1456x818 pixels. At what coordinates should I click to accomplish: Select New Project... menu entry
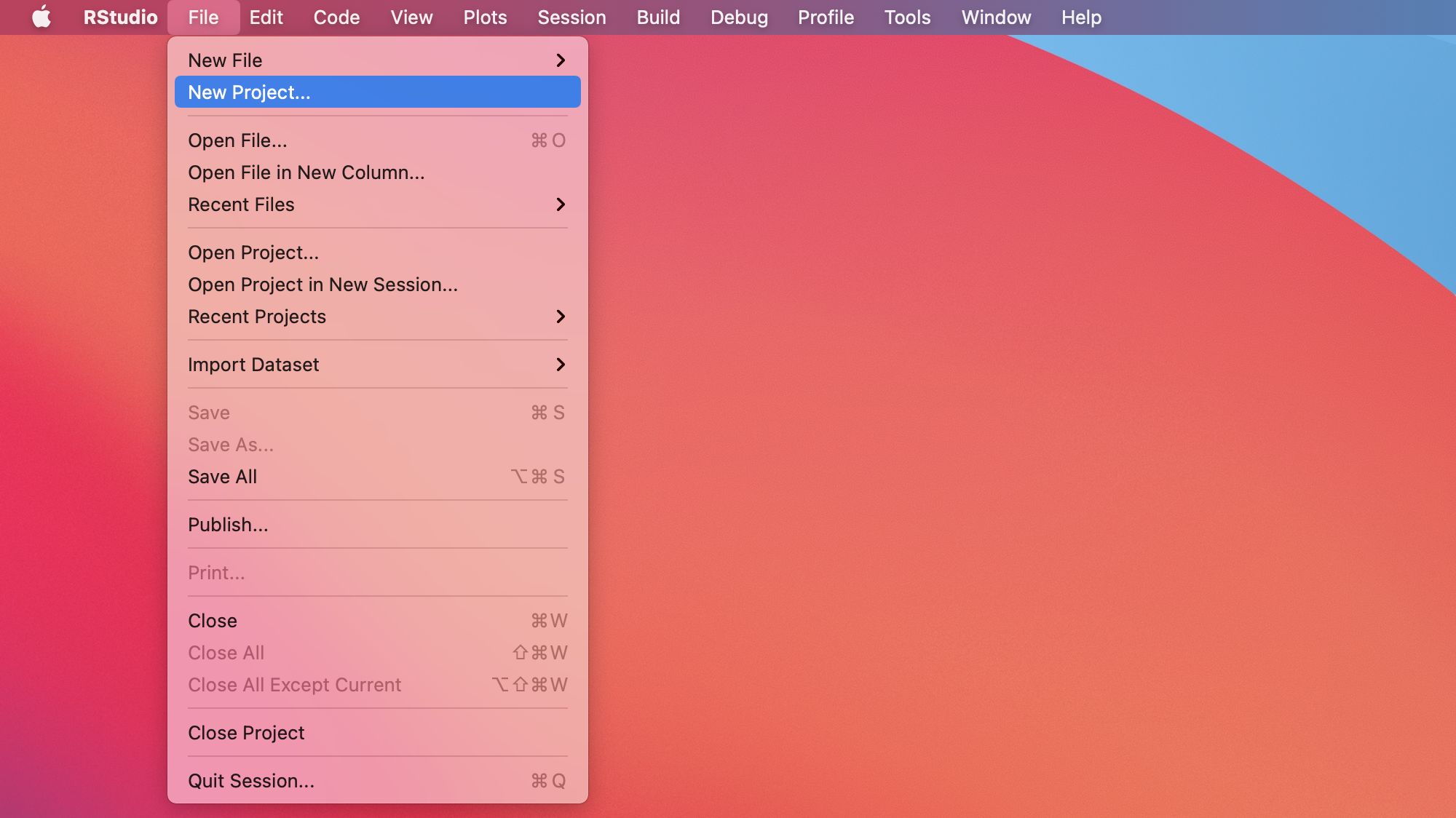pyautogui.click(x=249, y=92)
